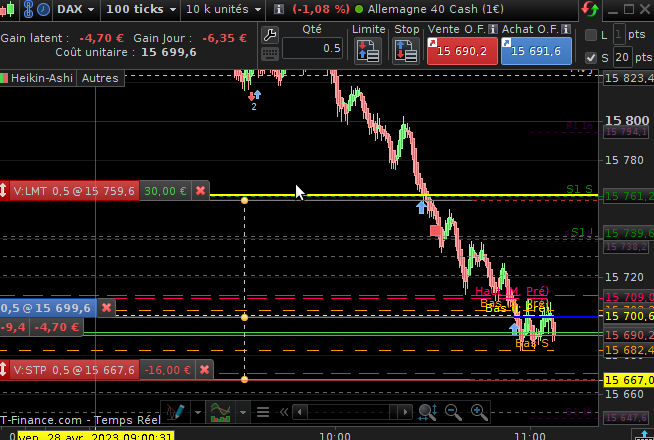Screen dimensions: 654x440
Task: Select the pencil drawing tool icon
Action: click(176, 412)
